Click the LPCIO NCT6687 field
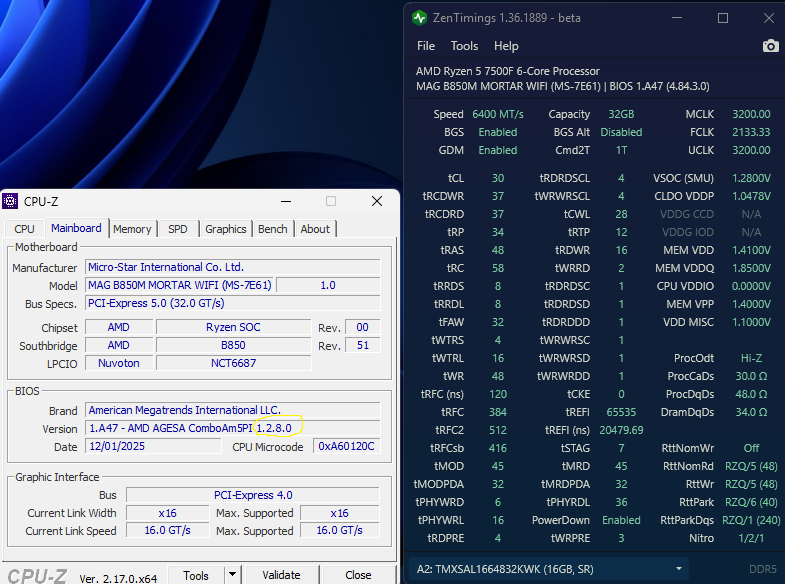 (233, 363)
